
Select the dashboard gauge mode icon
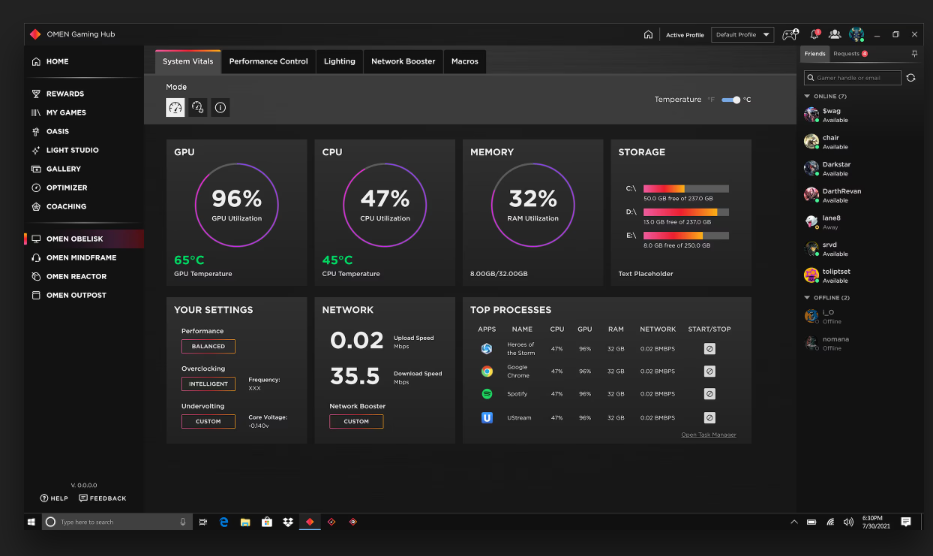(175, 108)
